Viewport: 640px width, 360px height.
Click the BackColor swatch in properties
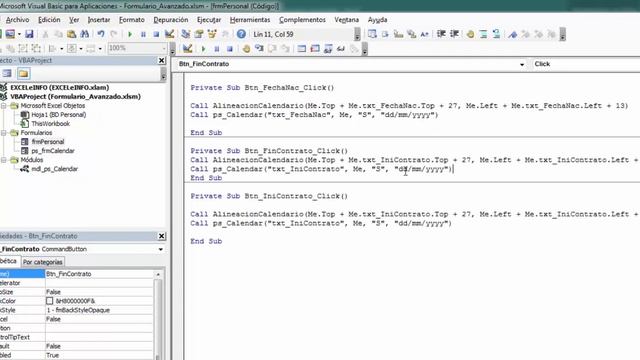[x=49, y=301]
